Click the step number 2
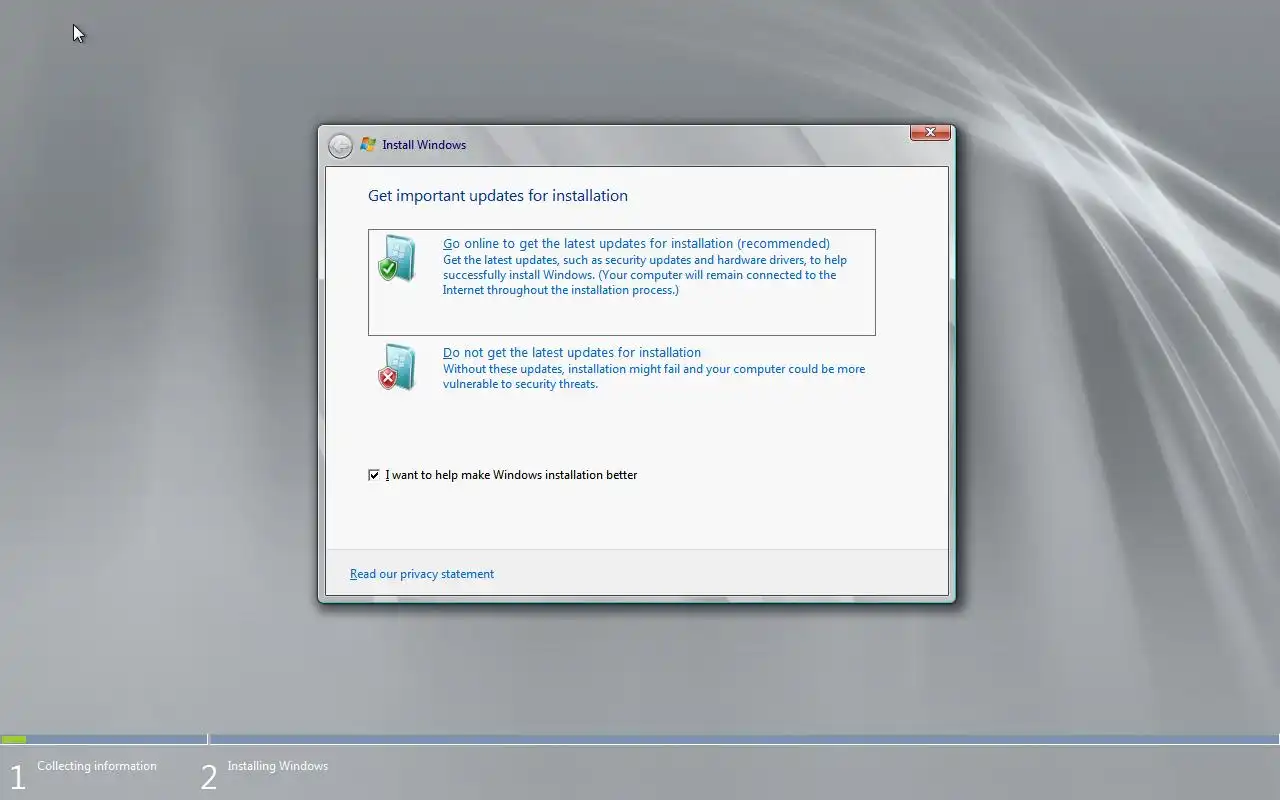The image size is (1280, 800). [208, 777]
